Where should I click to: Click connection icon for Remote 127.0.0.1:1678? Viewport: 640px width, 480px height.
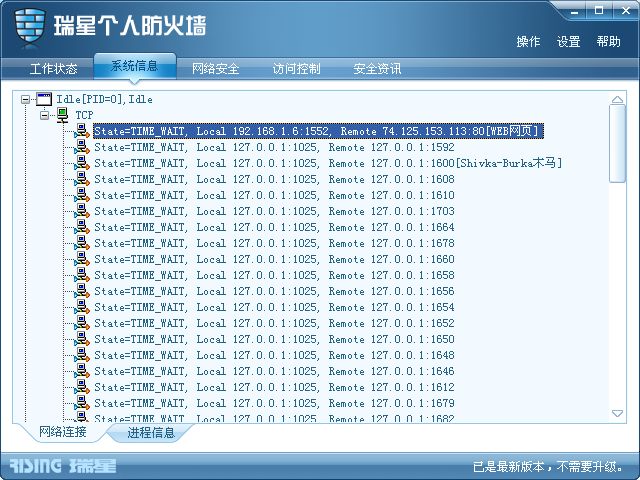click(82, 243)
